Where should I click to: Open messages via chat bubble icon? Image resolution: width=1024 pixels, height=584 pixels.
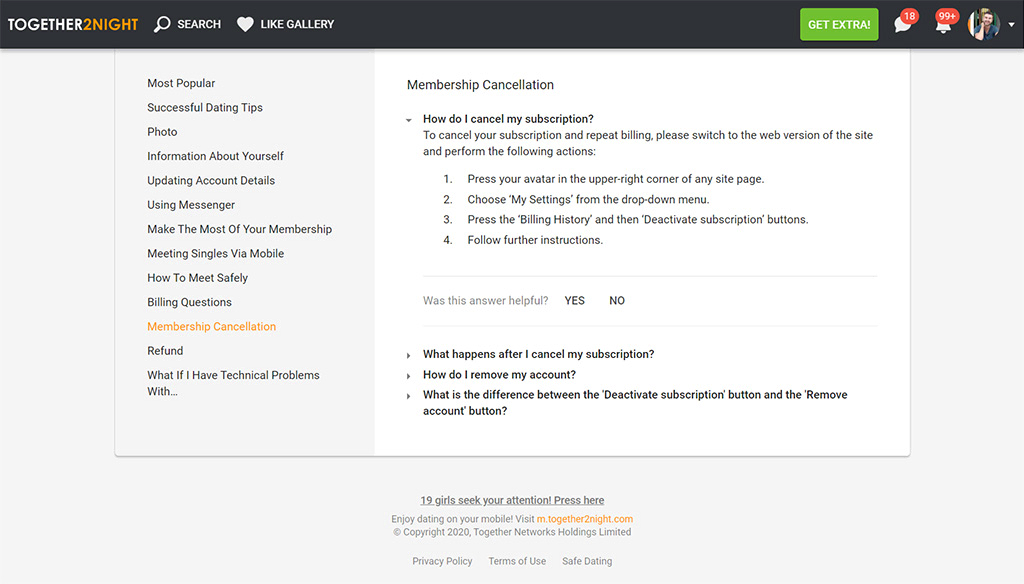click(901, 25)
